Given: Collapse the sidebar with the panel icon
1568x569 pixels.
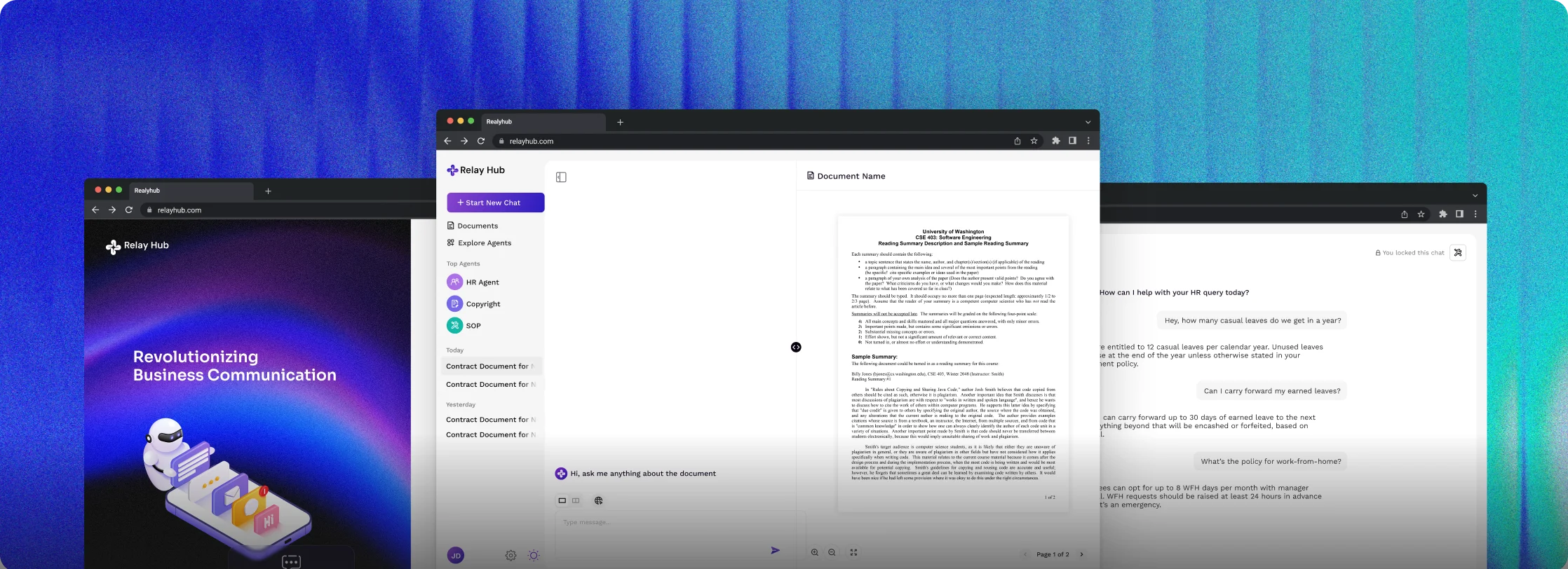Looking at the screenshot, I should click(561, 177).
